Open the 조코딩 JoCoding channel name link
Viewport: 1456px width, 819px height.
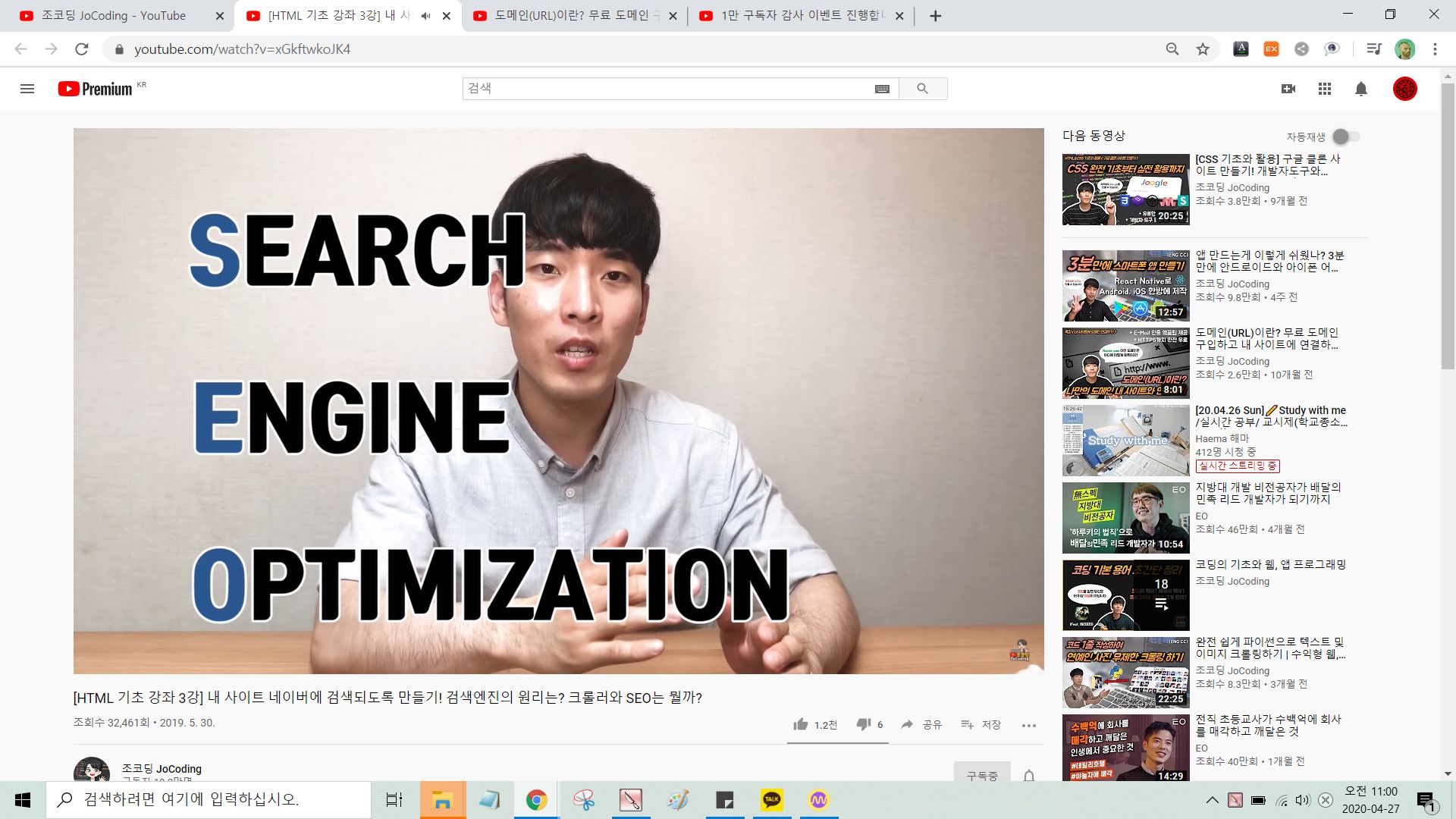[x=162, y=768]
